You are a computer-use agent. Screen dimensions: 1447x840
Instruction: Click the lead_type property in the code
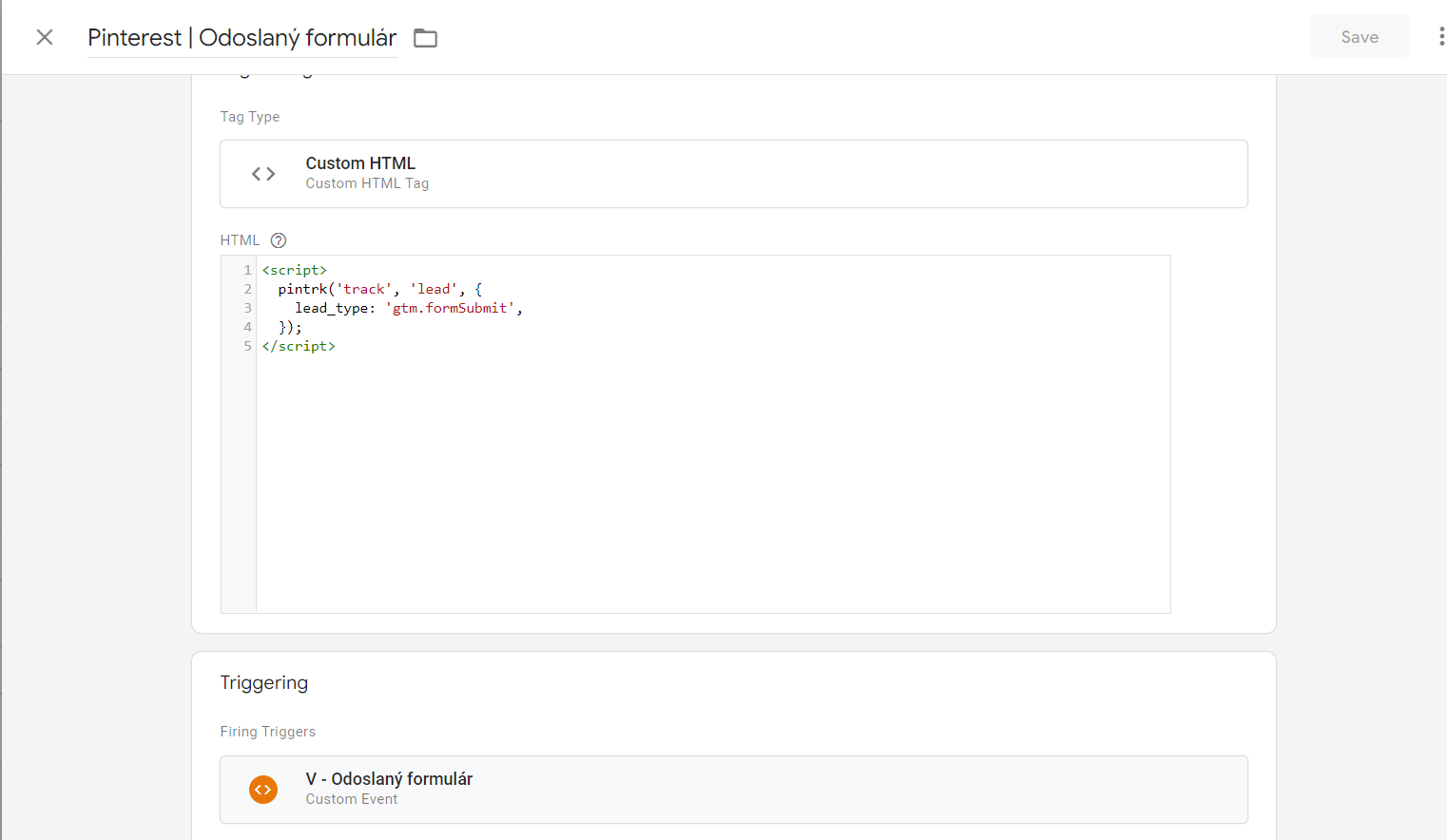tap(331, 309)
